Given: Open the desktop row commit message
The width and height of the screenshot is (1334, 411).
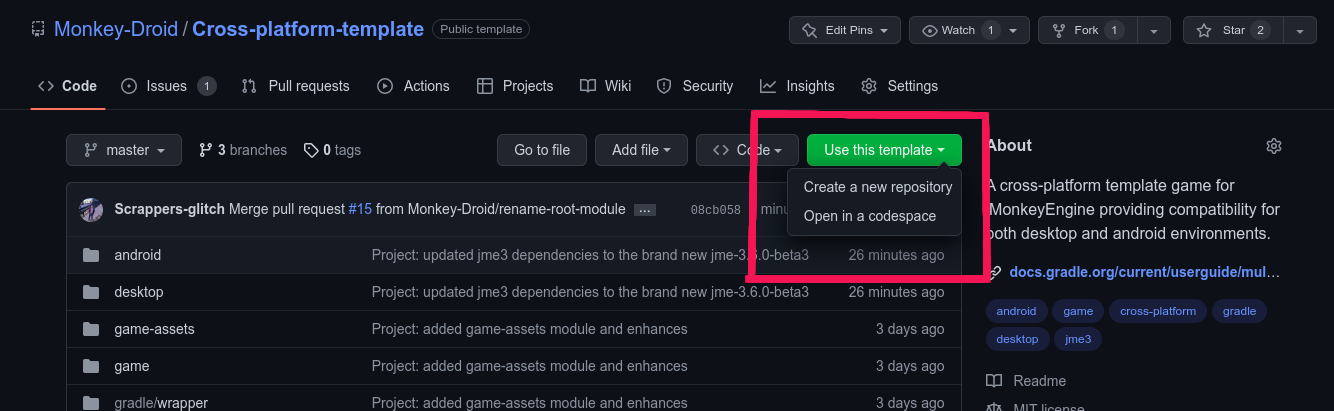Looking at the screenshot, I should 590,292.
